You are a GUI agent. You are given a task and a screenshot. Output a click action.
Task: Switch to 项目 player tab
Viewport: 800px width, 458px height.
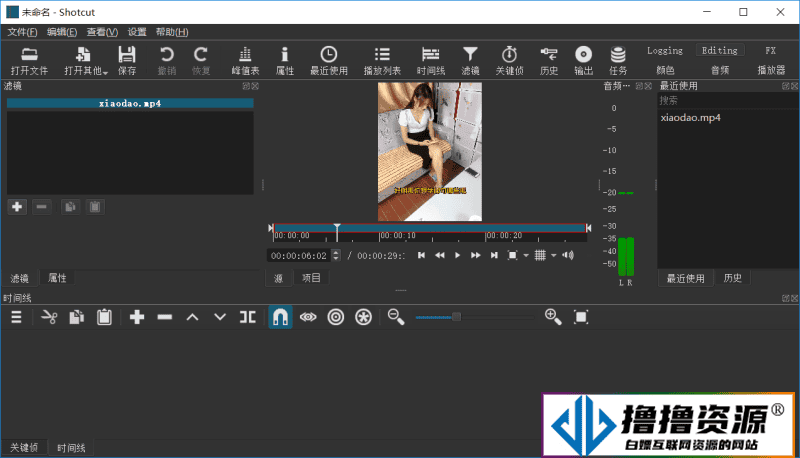311,278
